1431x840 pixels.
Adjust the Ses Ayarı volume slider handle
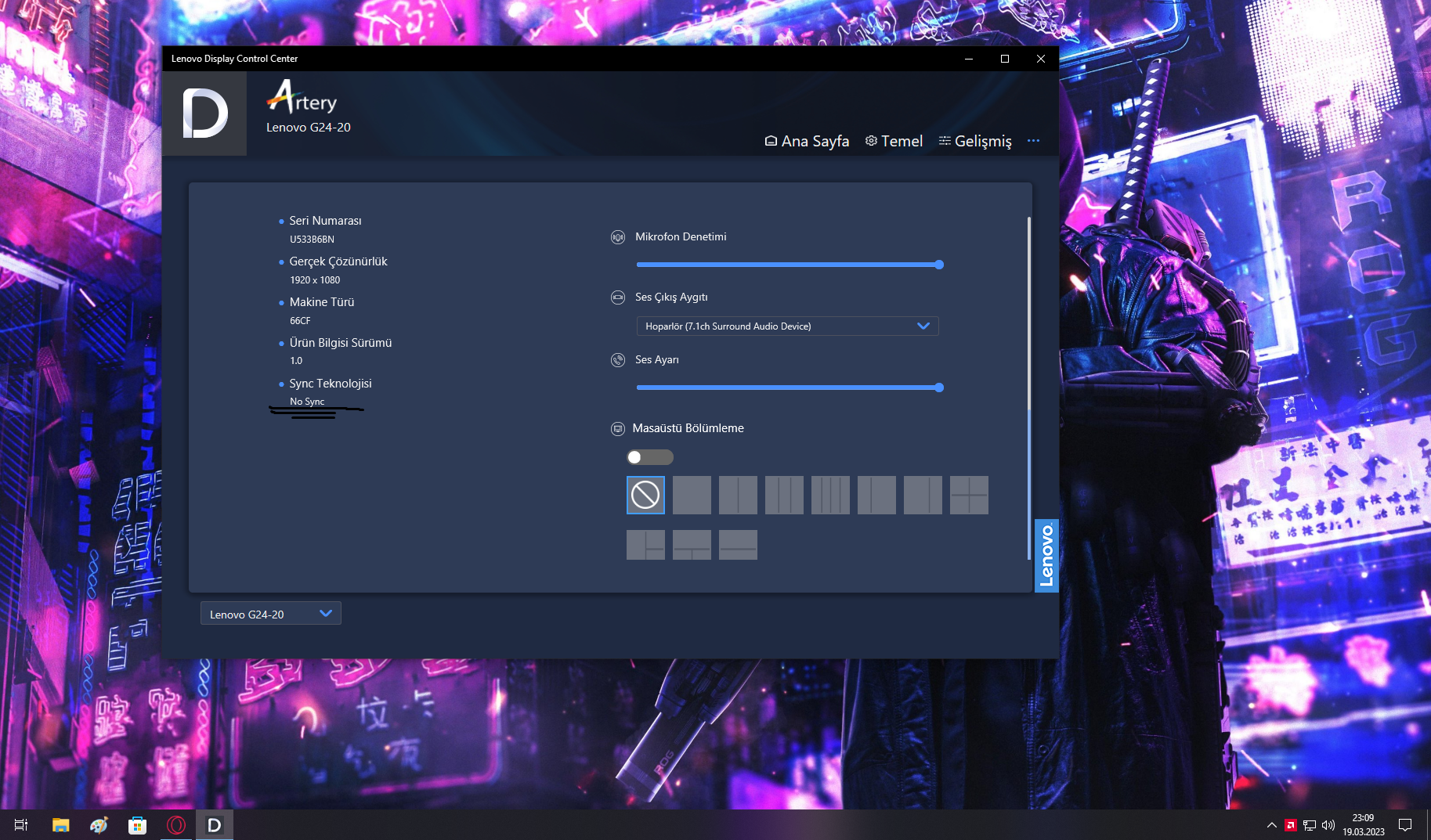[939, 388]
